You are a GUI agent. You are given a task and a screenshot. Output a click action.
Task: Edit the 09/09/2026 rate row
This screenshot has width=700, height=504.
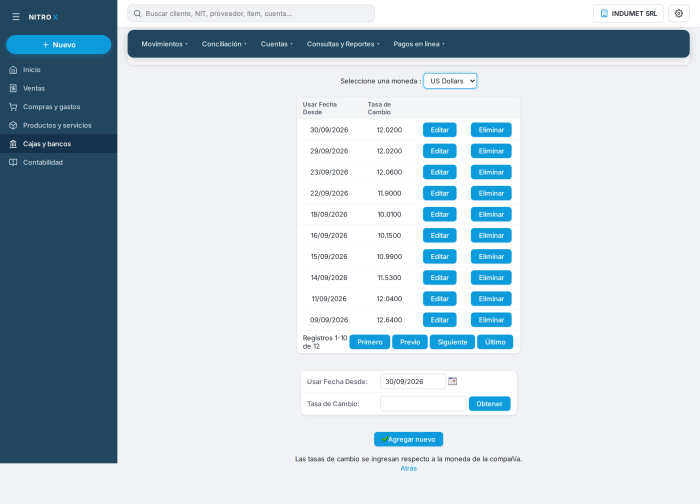coord(440,320)
